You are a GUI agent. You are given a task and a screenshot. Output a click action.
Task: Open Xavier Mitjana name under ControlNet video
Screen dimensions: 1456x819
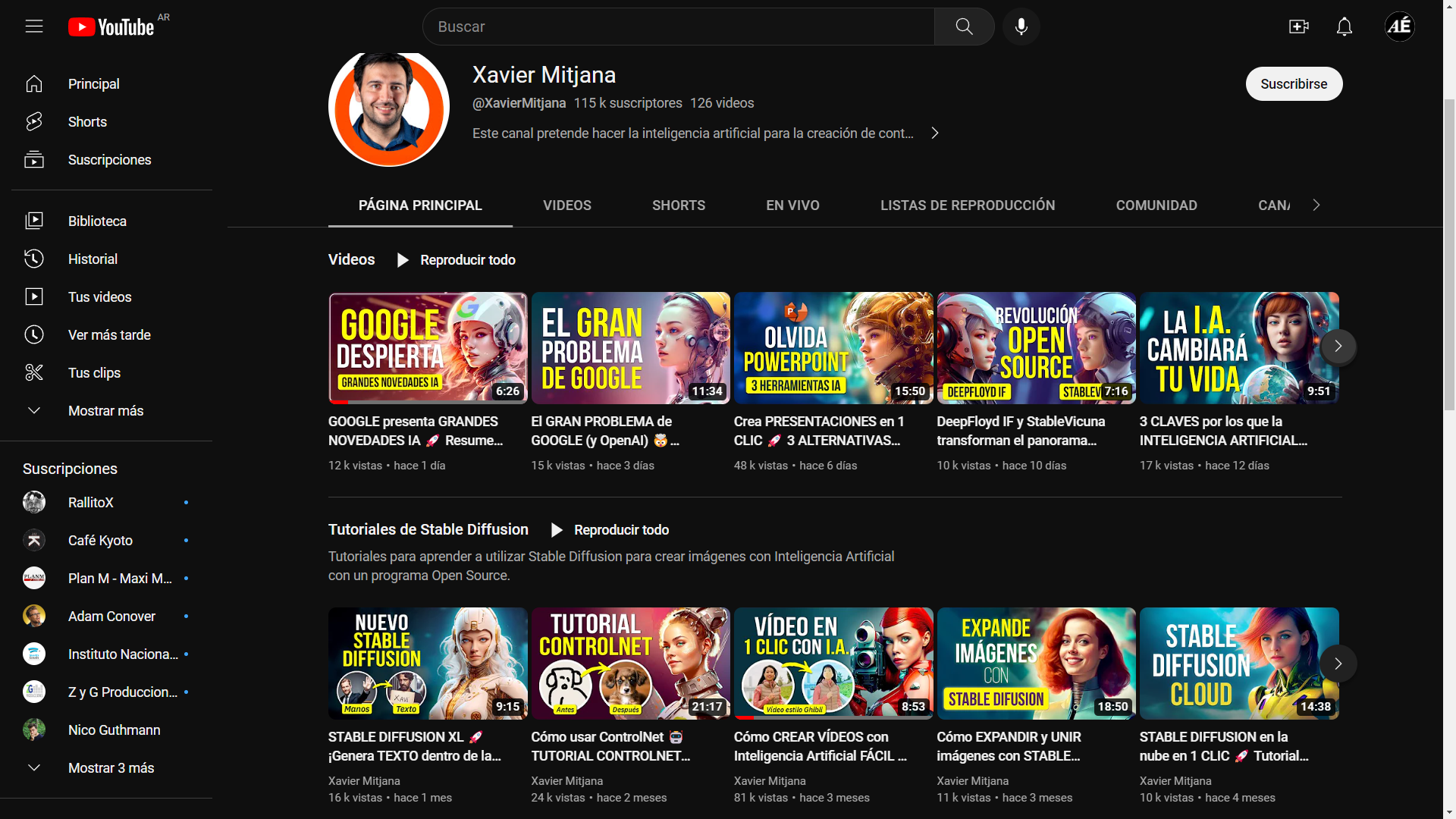click(566, 781)
